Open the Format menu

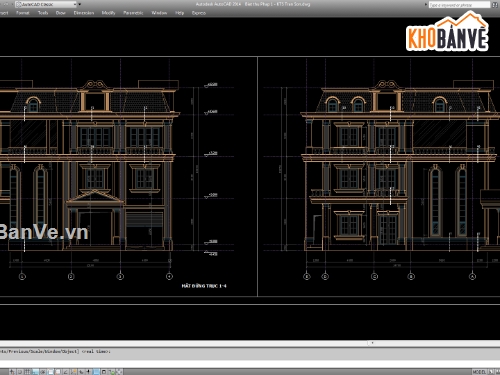(23, 13)
